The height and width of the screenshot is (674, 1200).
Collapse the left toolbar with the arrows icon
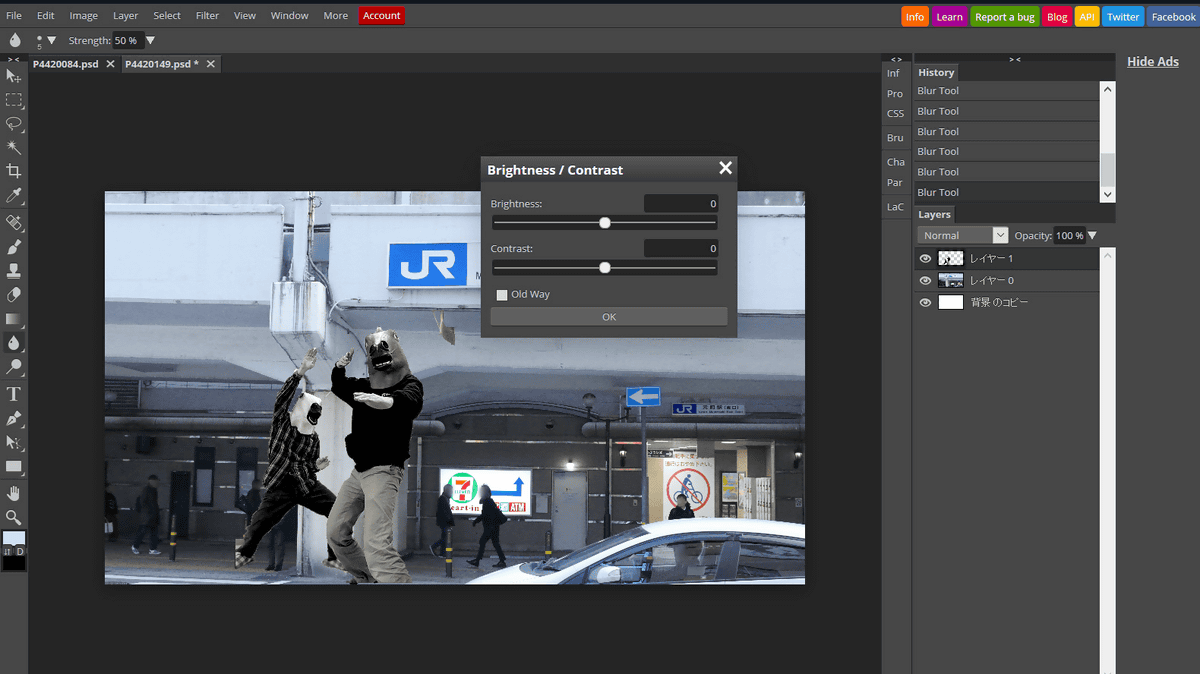(x=13, y=59)
